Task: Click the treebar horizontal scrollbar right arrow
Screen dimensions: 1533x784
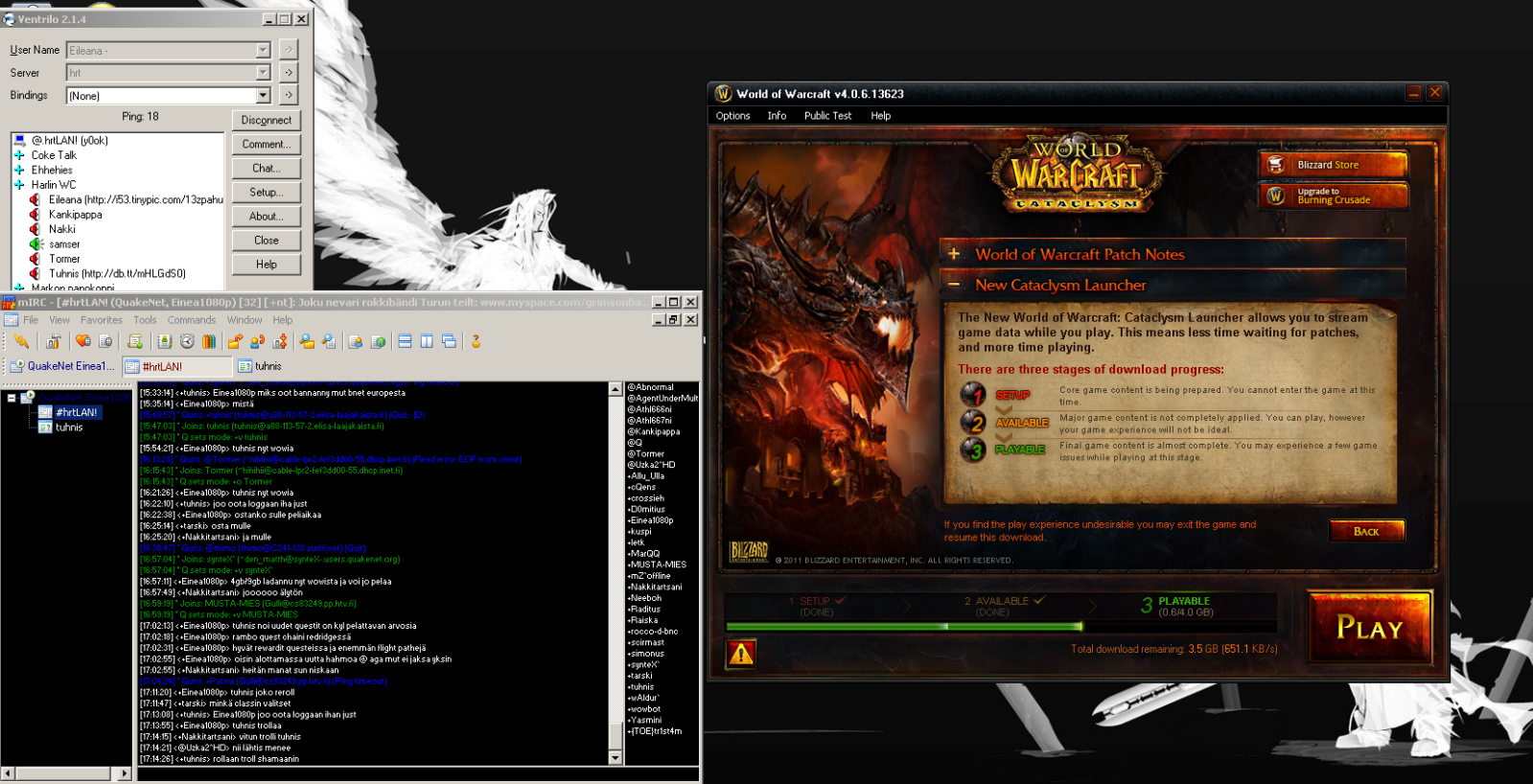Action: (124, 772)
